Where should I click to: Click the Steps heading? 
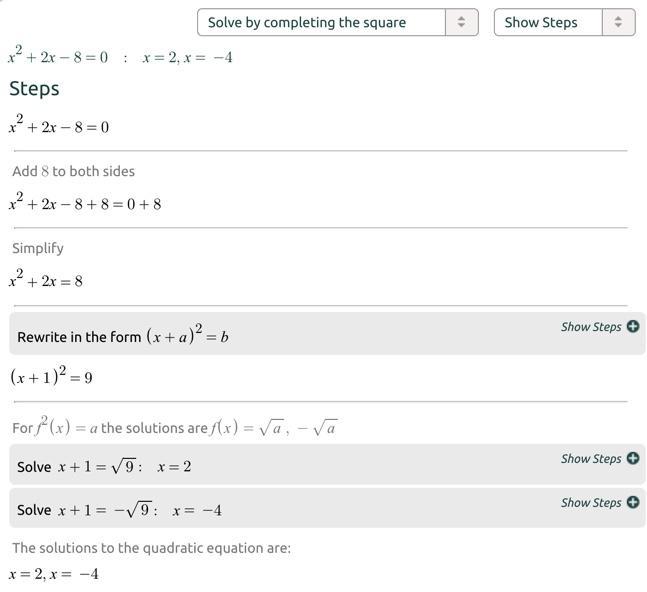(x=34, y=89)
